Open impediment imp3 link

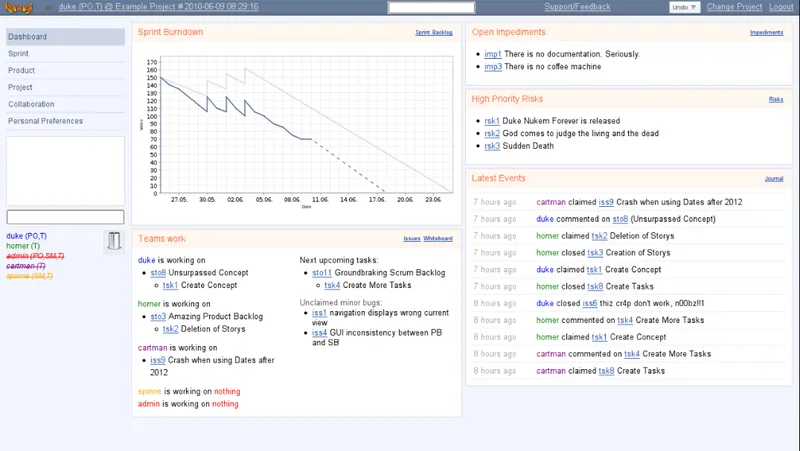pyautogui.click(x=493, y=66)
